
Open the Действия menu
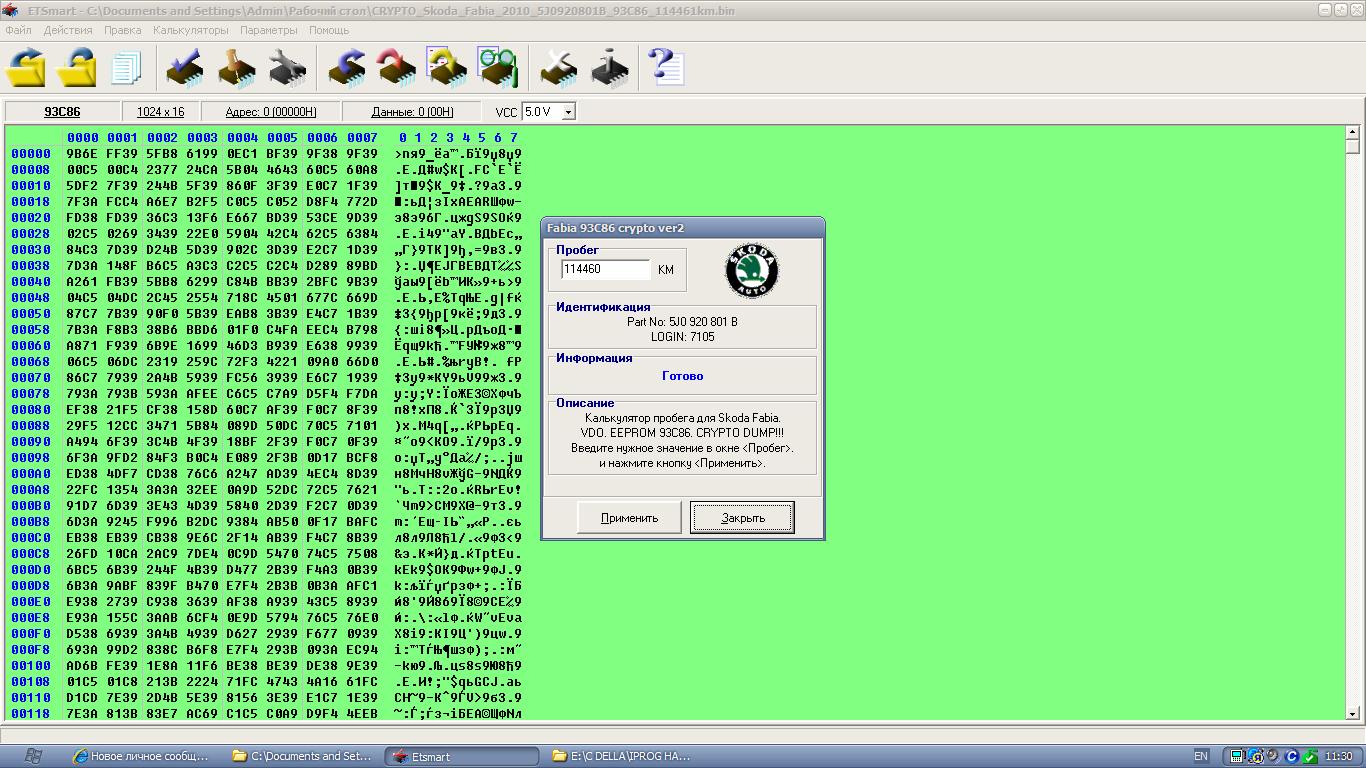click(x=68, y=30)
